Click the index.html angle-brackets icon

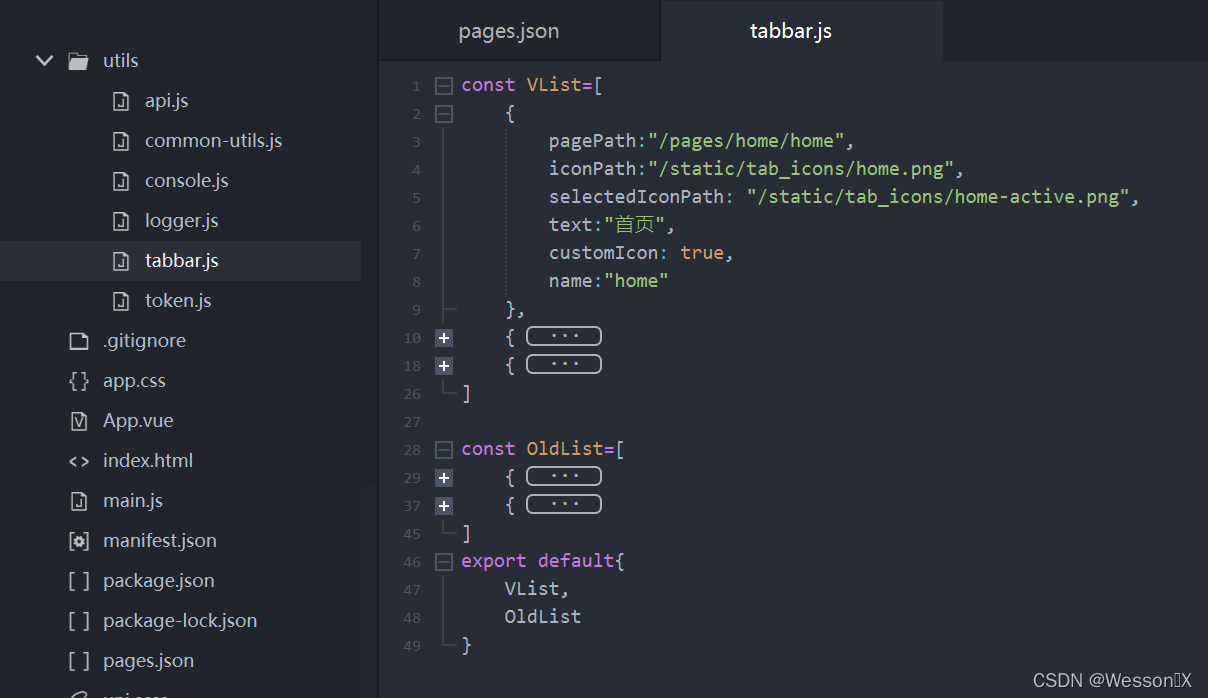click(79, 461)
